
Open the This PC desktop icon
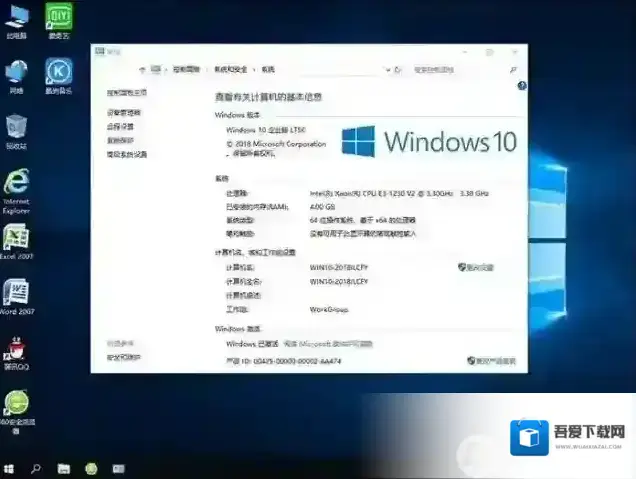click(x=16, y=19)
